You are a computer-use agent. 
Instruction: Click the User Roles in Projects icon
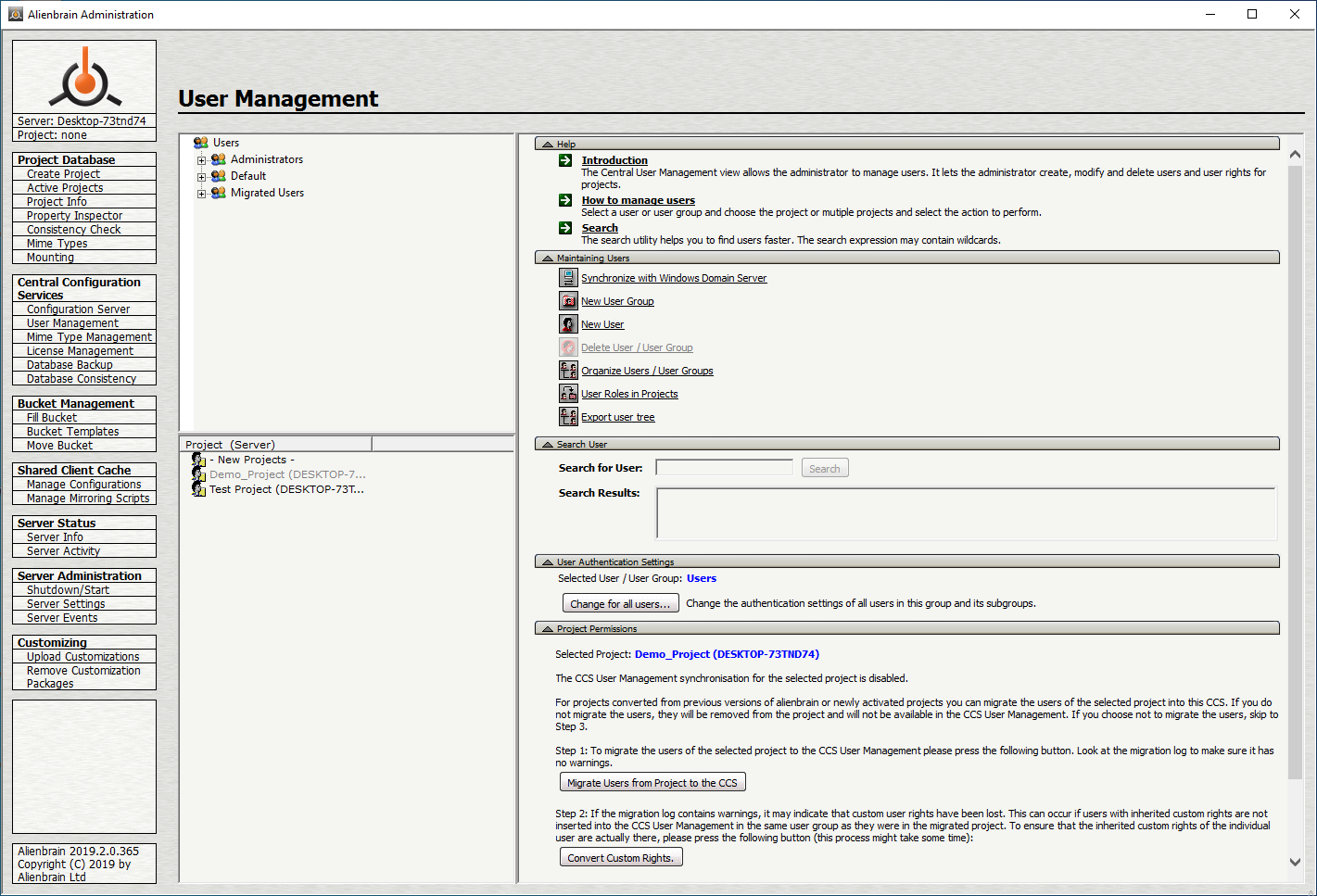click(x=568, y=394)
